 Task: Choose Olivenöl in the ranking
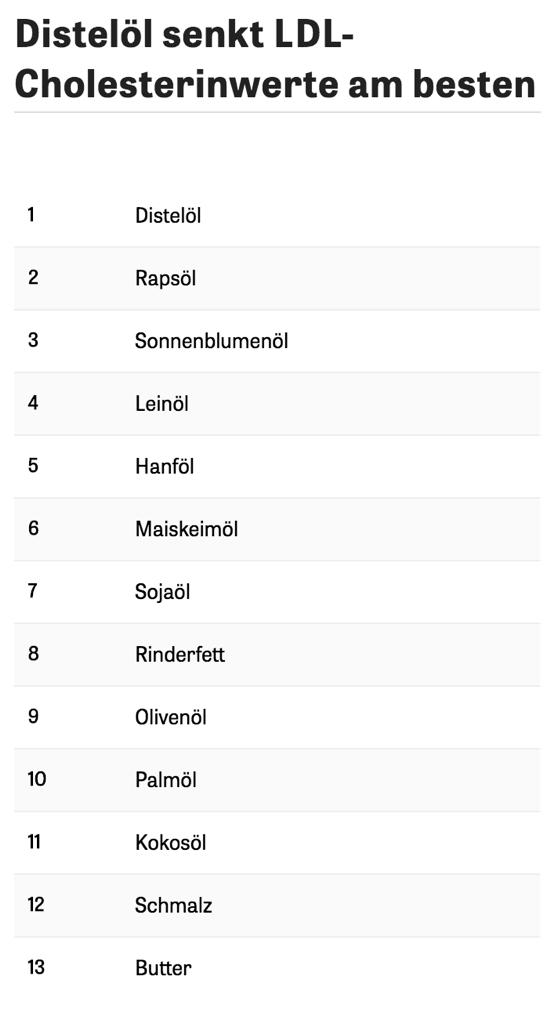171,717
